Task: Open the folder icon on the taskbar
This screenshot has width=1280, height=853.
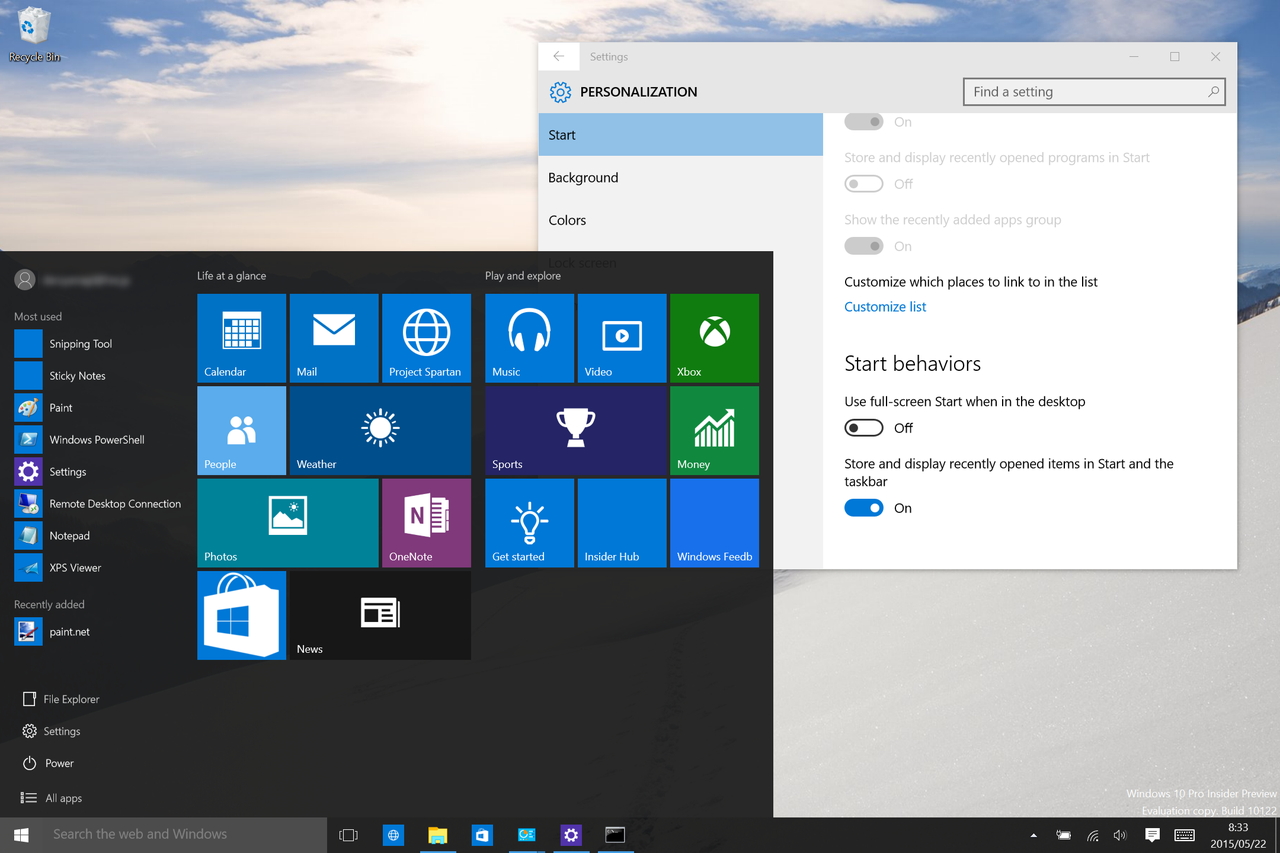Action: pos(438,835)
